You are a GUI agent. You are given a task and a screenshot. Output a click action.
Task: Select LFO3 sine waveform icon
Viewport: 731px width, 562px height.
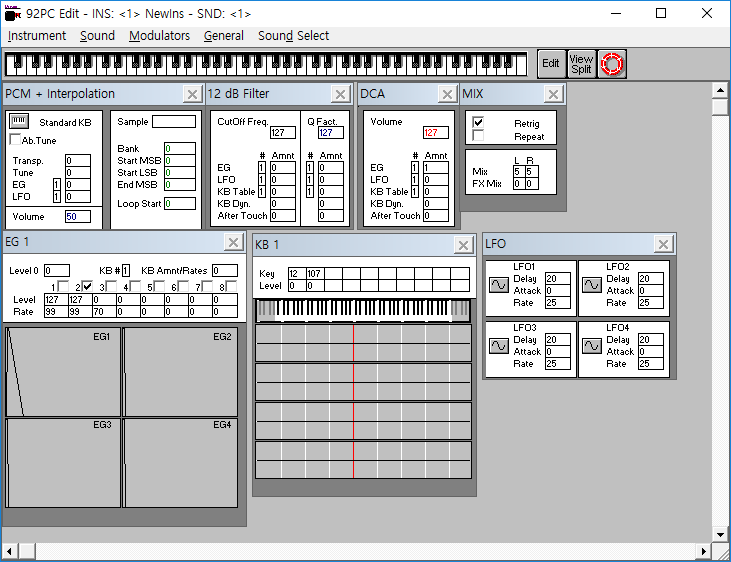click(498, 346)
